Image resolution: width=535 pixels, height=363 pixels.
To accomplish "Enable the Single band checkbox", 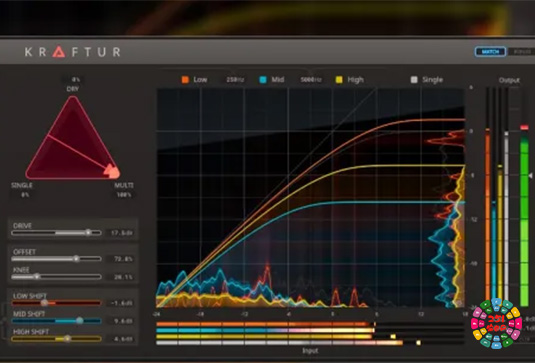I will 414,80.
